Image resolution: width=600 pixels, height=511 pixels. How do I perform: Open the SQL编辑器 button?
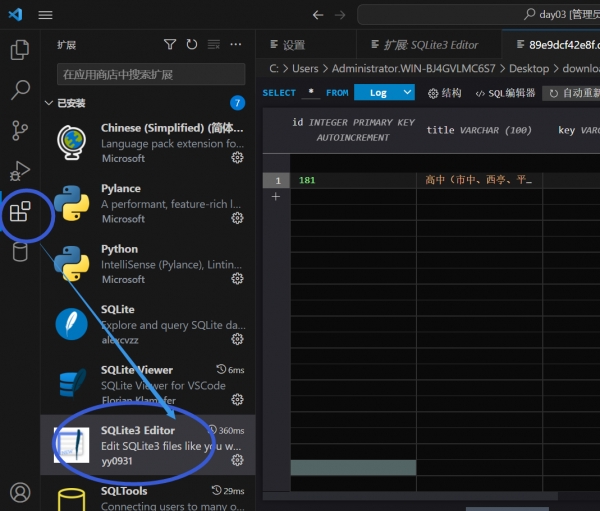(505, 93)
